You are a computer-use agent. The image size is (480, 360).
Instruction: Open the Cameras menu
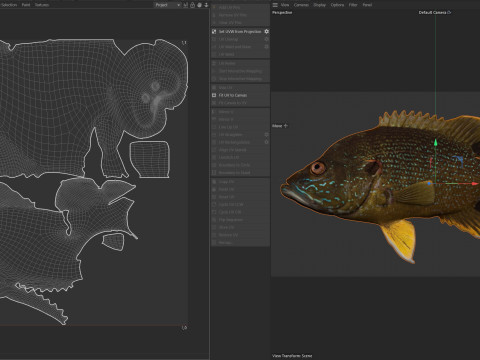pos(301,5)
